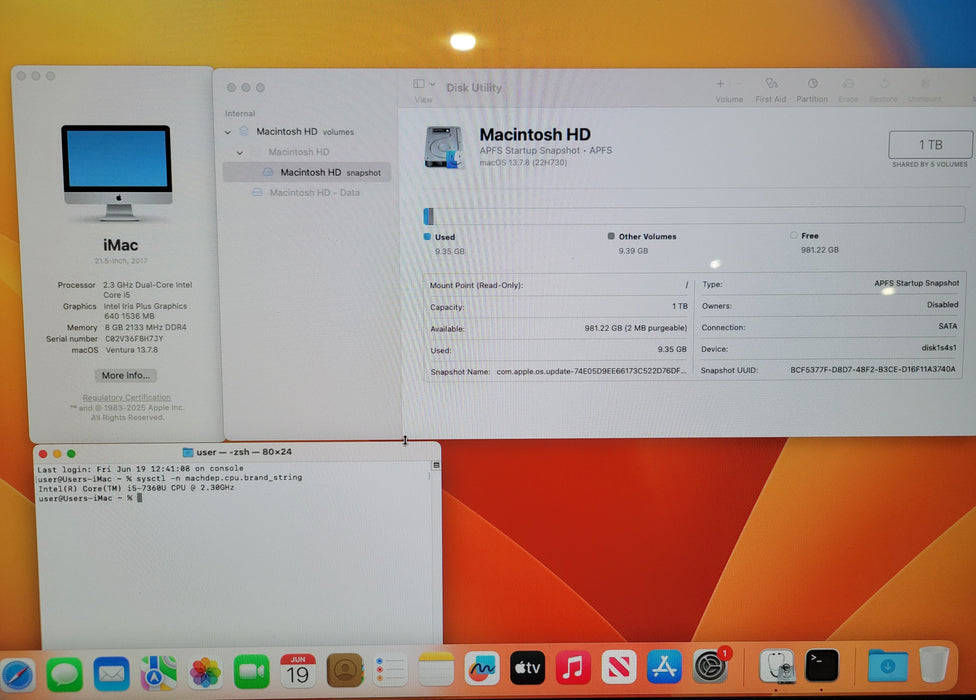Image resolution: width=976 pixels, height=700 pixels.
Task: Open Apple TV from the Dock
Action: [x=527, y=668]
